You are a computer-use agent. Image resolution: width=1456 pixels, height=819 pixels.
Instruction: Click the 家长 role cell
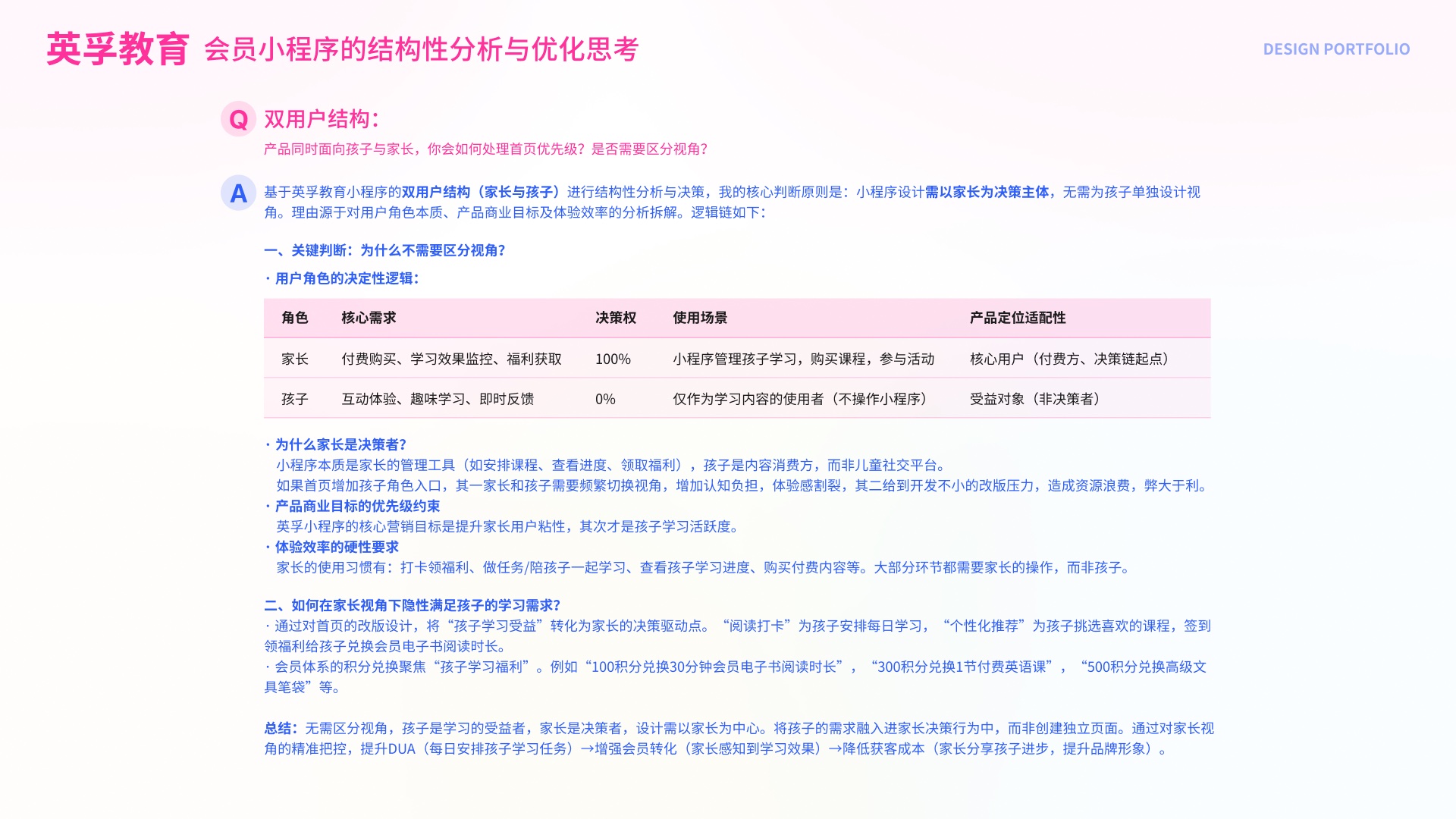295,359
